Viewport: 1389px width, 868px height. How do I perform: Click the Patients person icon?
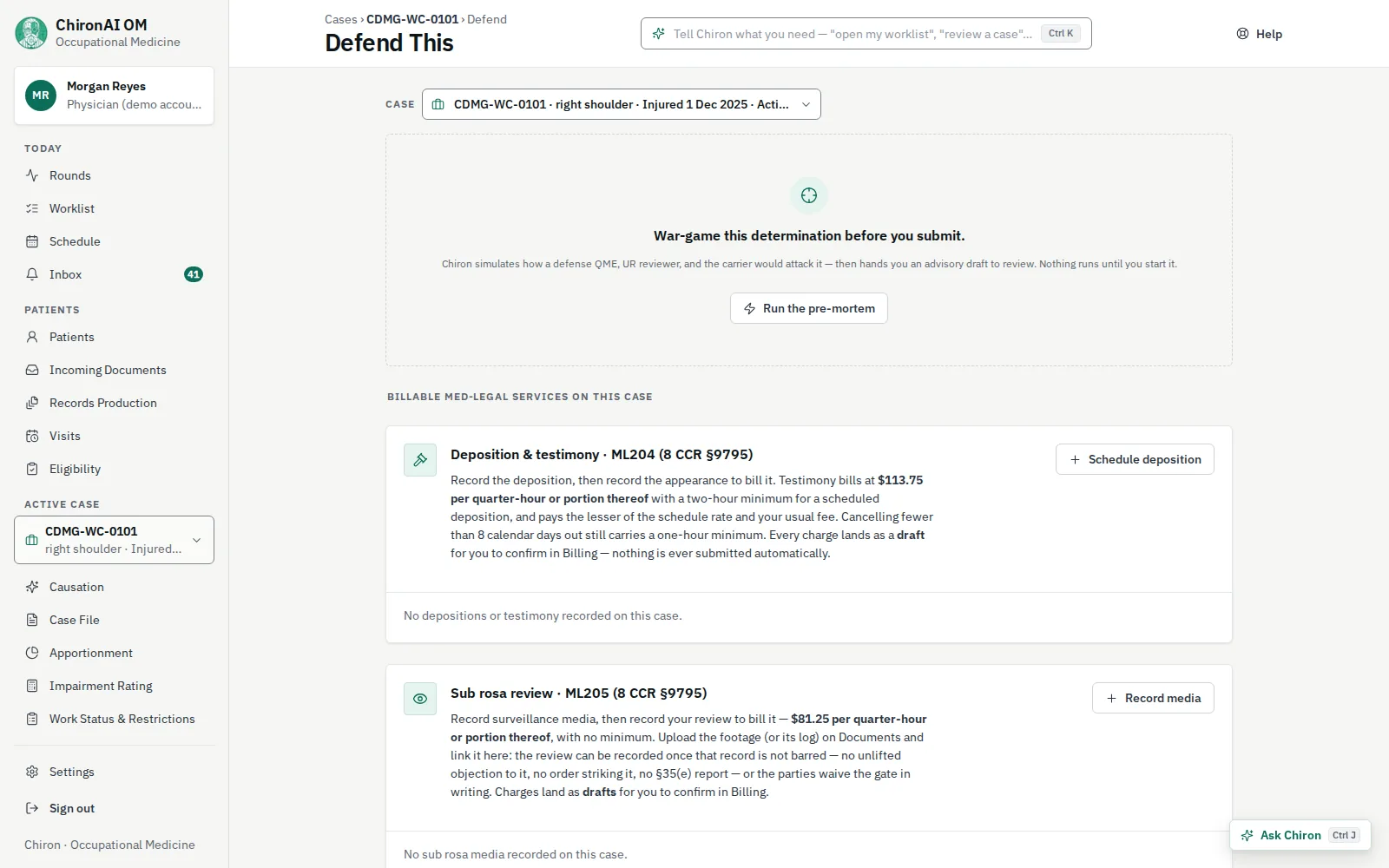(32, 337)
